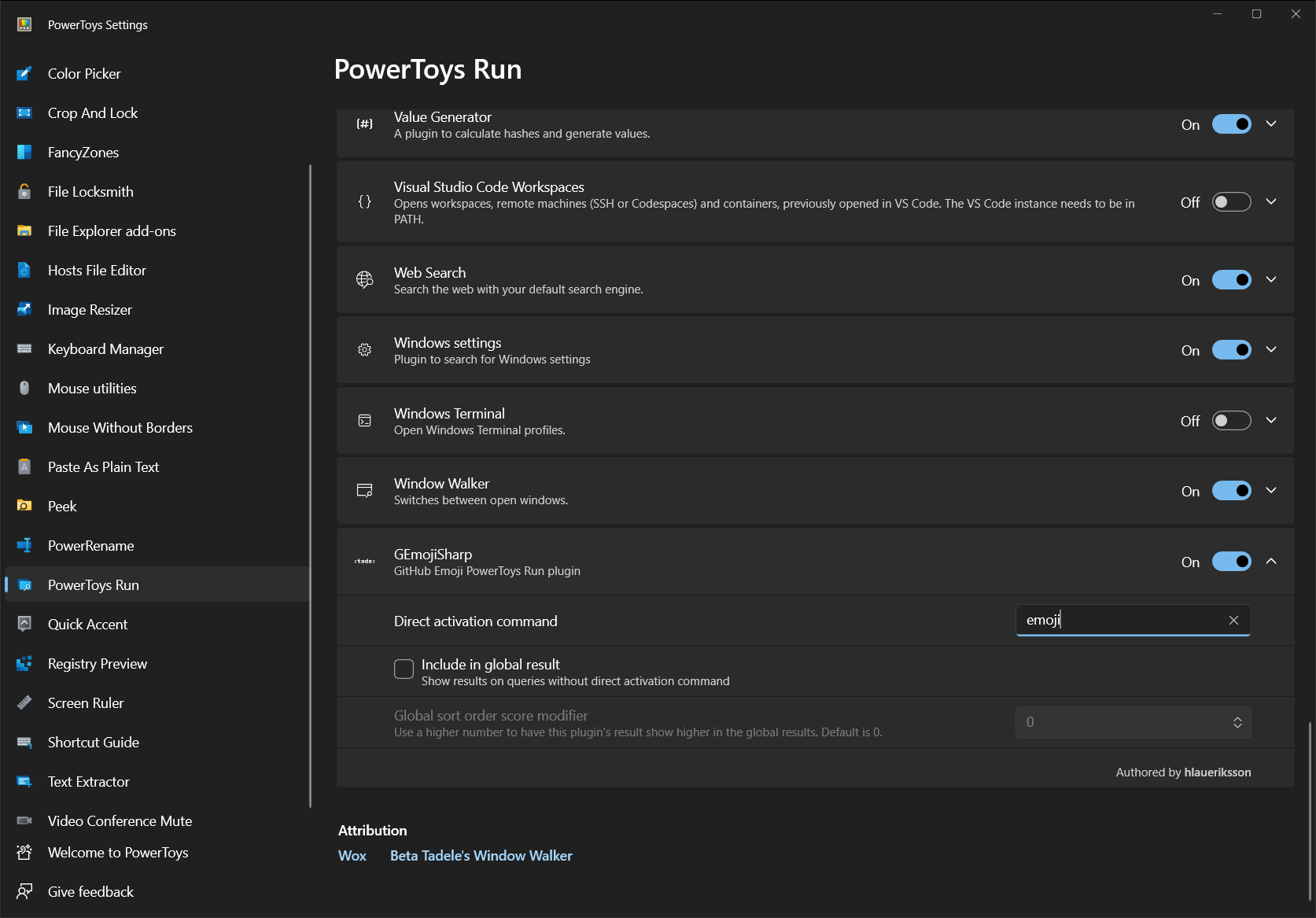Click the GEmojiSharp tada icon

point(364,562)
